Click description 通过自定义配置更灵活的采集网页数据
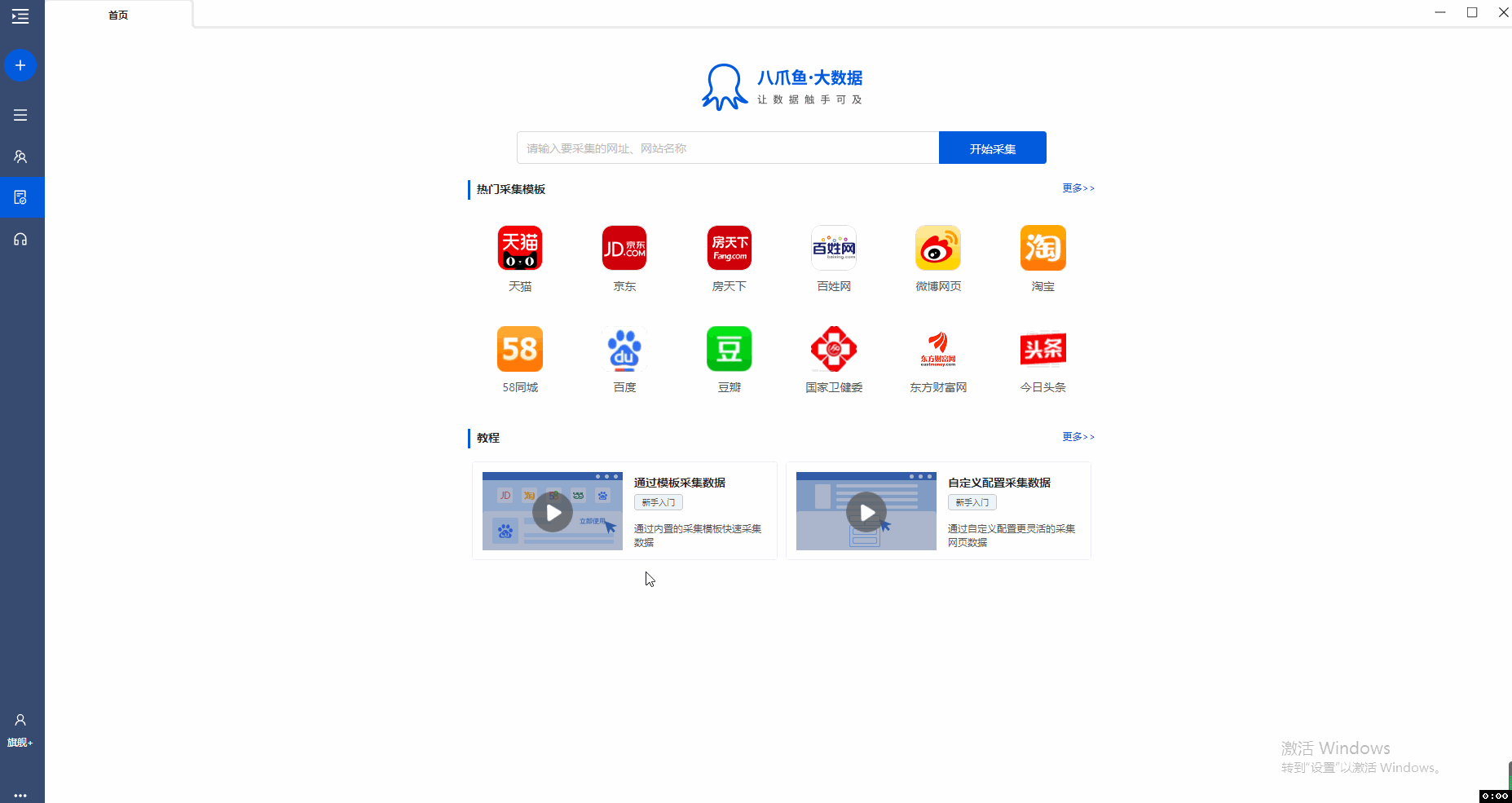Viewport: 1512px width, 803px height. (x=1012, y=536)
